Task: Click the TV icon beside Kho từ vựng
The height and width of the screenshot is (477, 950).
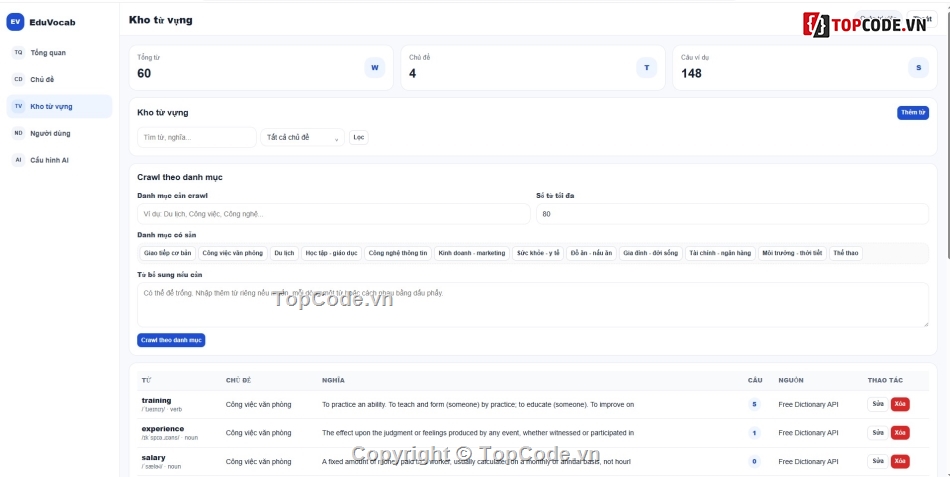Action: (x=18, y=106)
